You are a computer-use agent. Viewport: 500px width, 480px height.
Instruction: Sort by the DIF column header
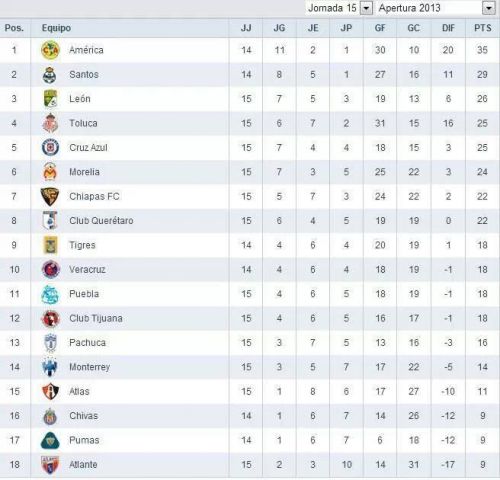448,28
